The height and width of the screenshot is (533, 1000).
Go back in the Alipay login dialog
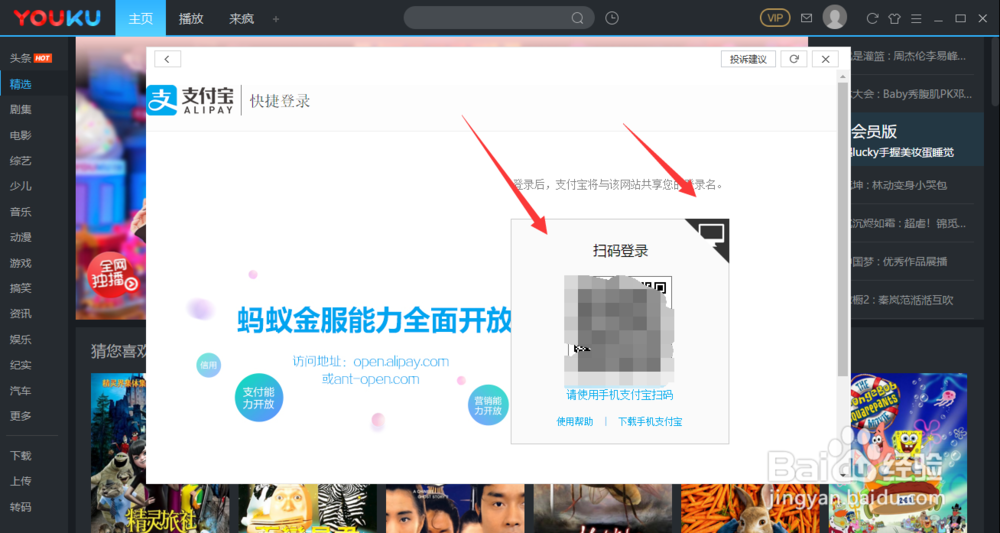click(x=167, y=59)
